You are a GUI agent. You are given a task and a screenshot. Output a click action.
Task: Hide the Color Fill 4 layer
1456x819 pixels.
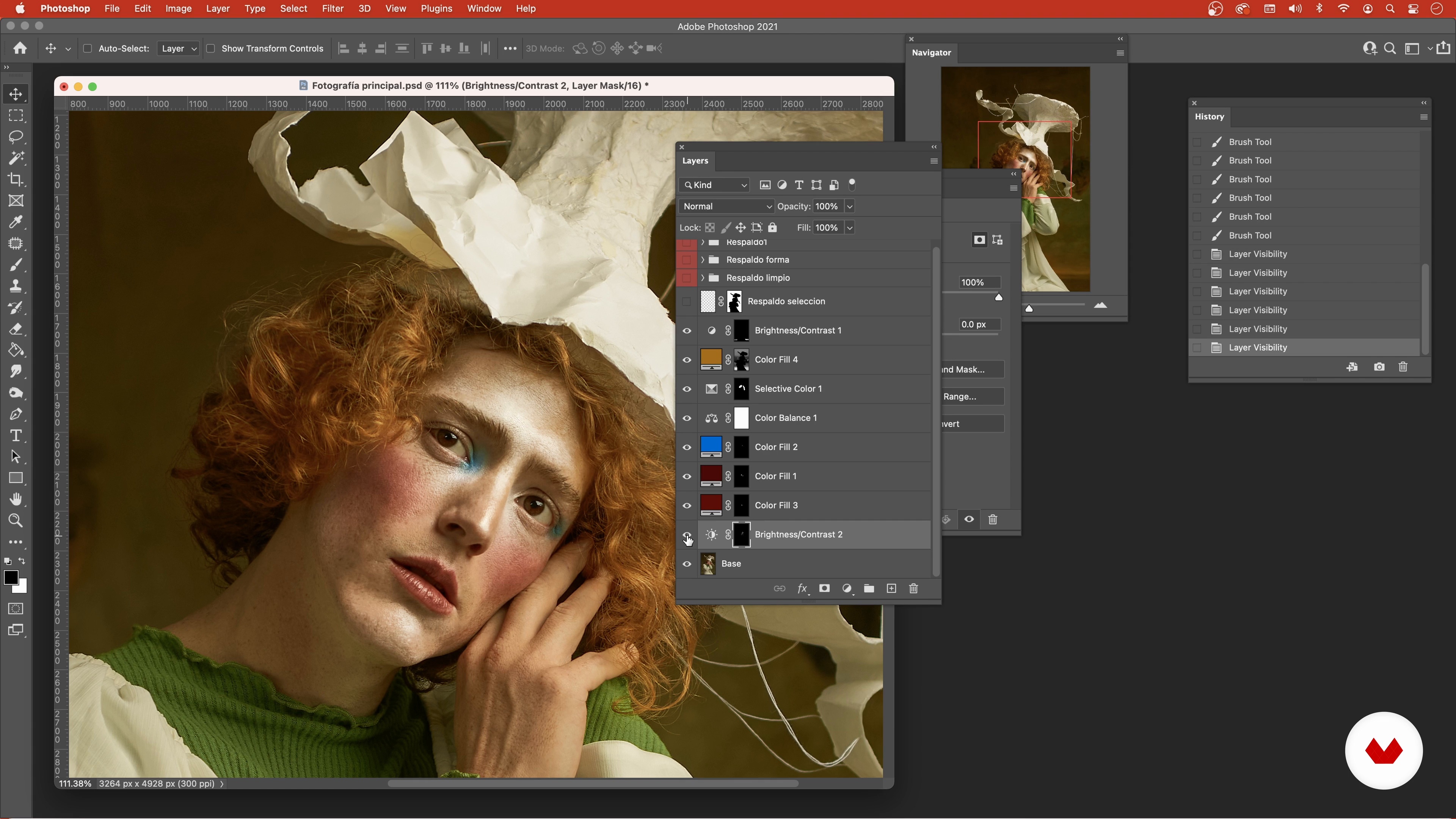point(687,359)
